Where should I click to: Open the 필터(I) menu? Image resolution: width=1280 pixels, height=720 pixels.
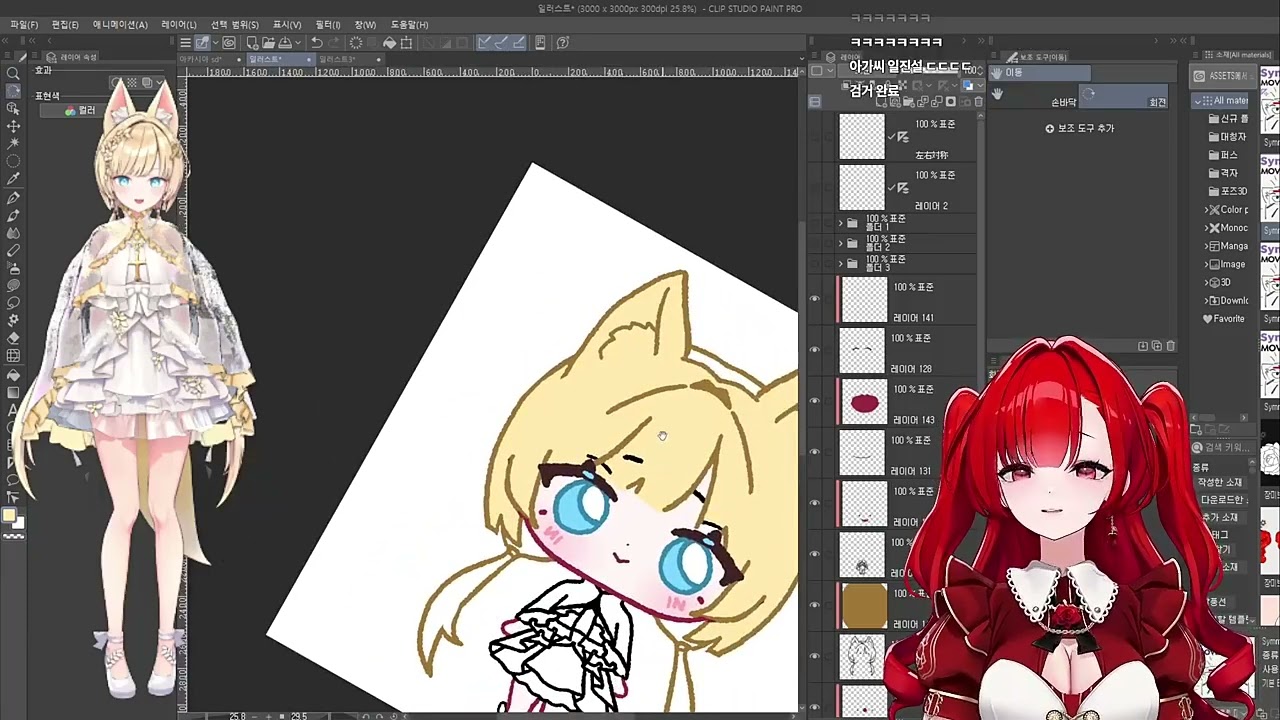coord(327,24)
